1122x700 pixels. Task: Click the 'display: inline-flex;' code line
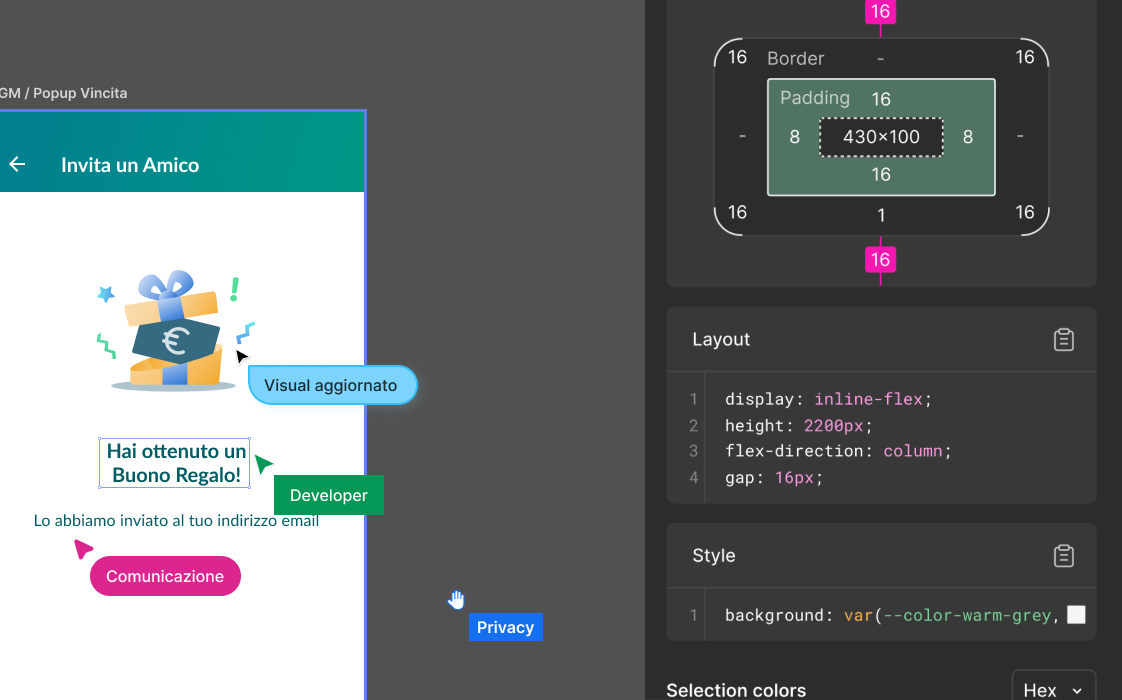coord(828,399)
